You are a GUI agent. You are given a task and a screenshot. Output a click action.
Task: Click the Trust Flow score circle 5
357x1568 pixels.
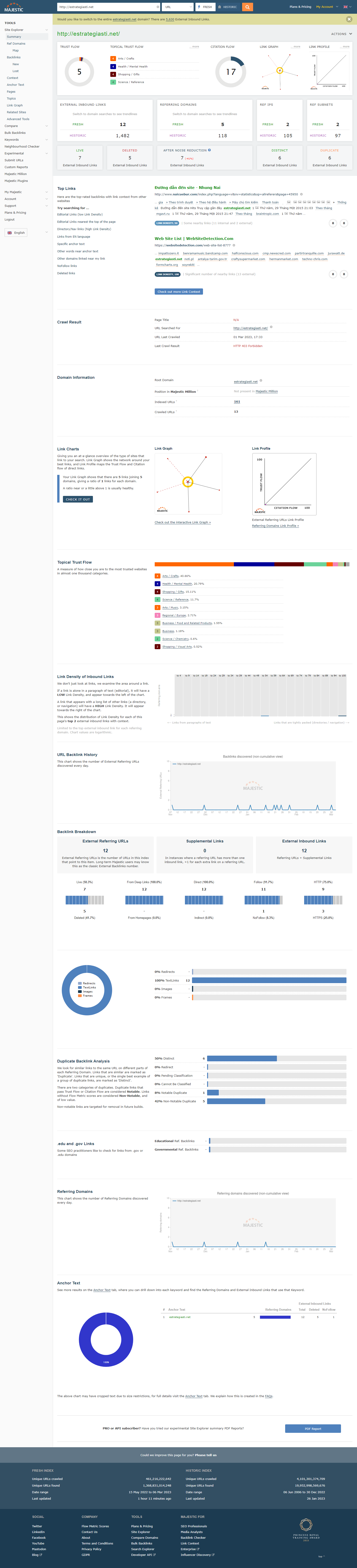79,72
